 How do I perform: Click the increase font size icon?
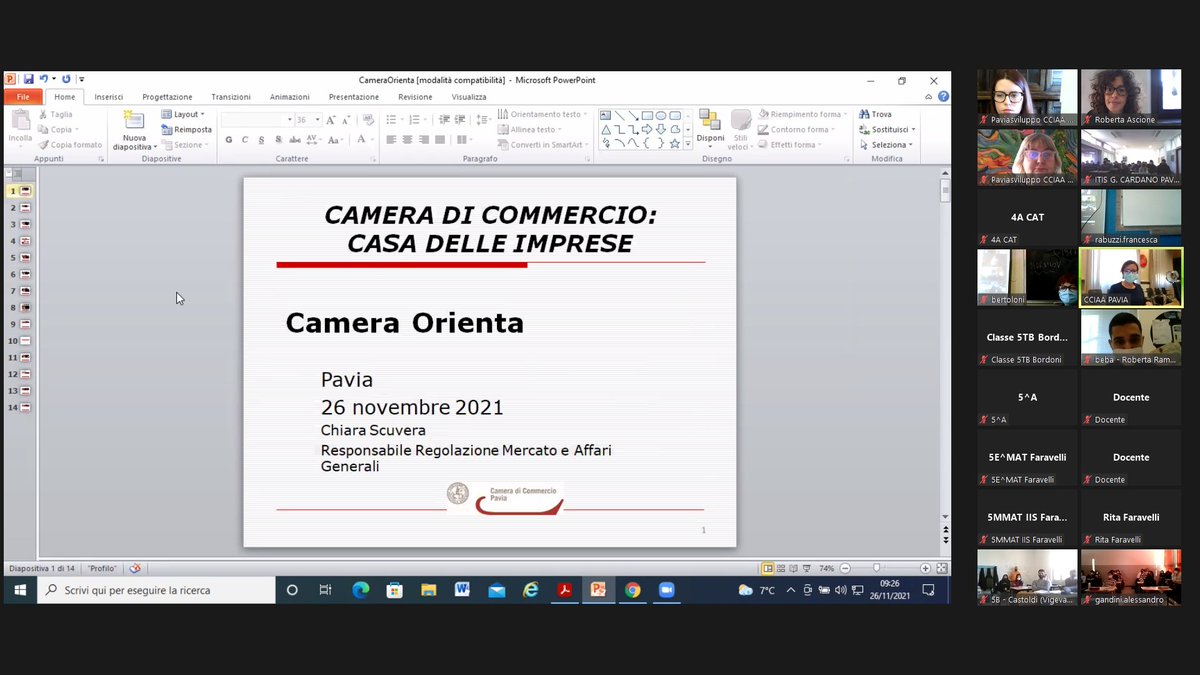point(331,119)
